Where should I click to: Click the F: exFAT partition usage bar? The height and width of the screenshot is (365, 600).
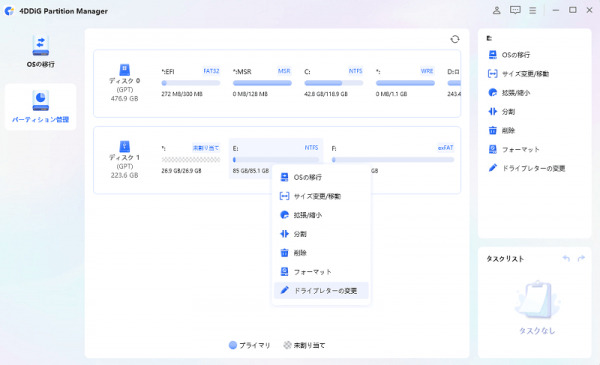click(x=393, y=160)
